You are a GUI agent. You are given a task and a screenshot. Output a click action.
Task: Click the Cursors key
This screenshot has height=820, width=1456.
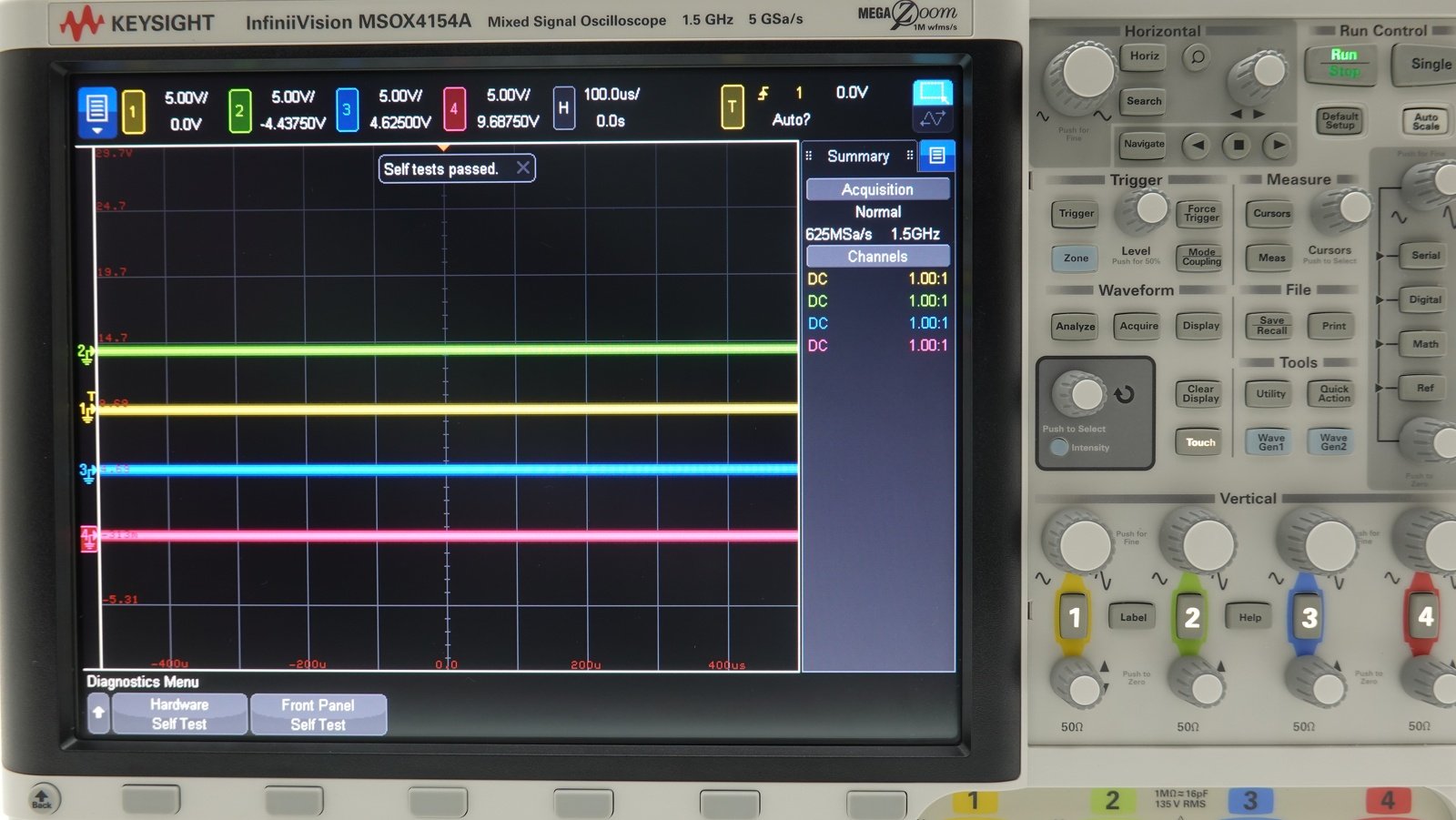click(1271, 214)
